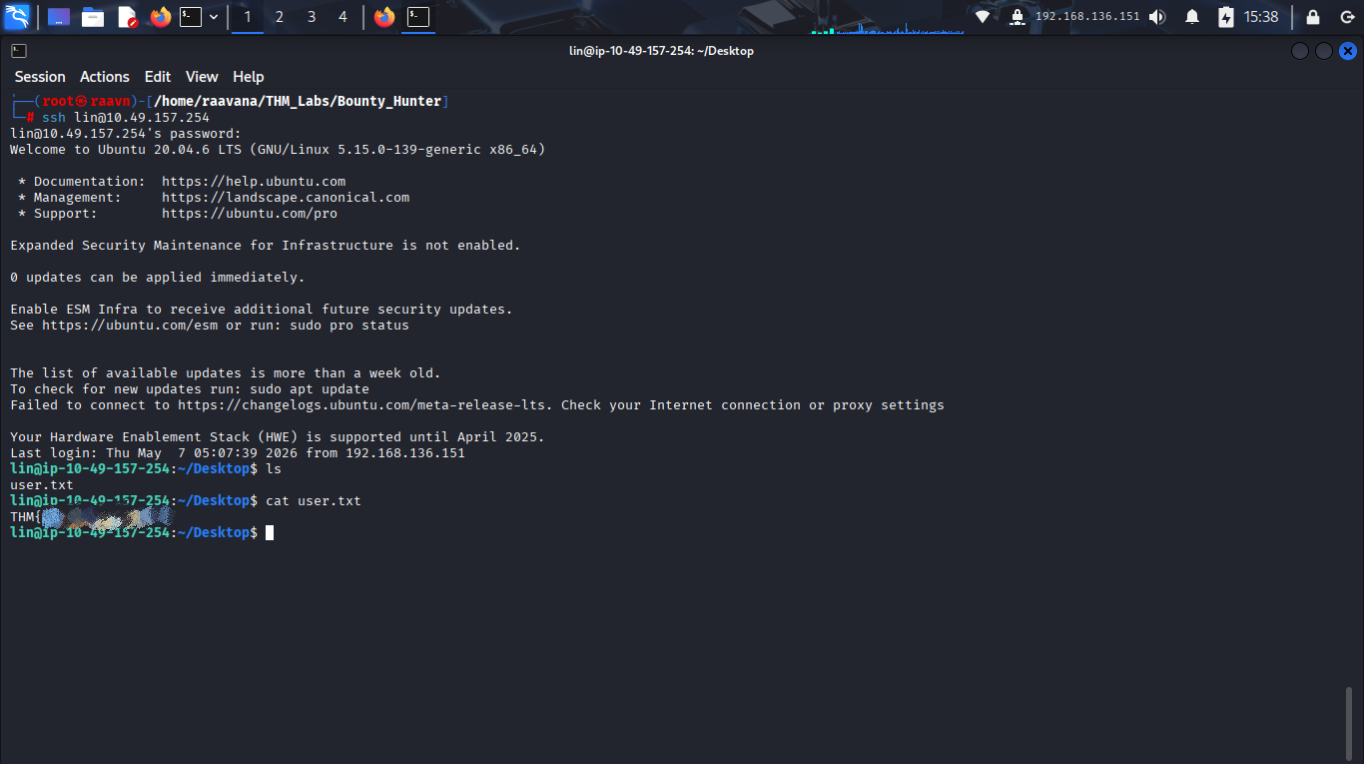Click the clock showing 15:38
This screenshot has width=1364, height=764.
tap(1261, 17)
